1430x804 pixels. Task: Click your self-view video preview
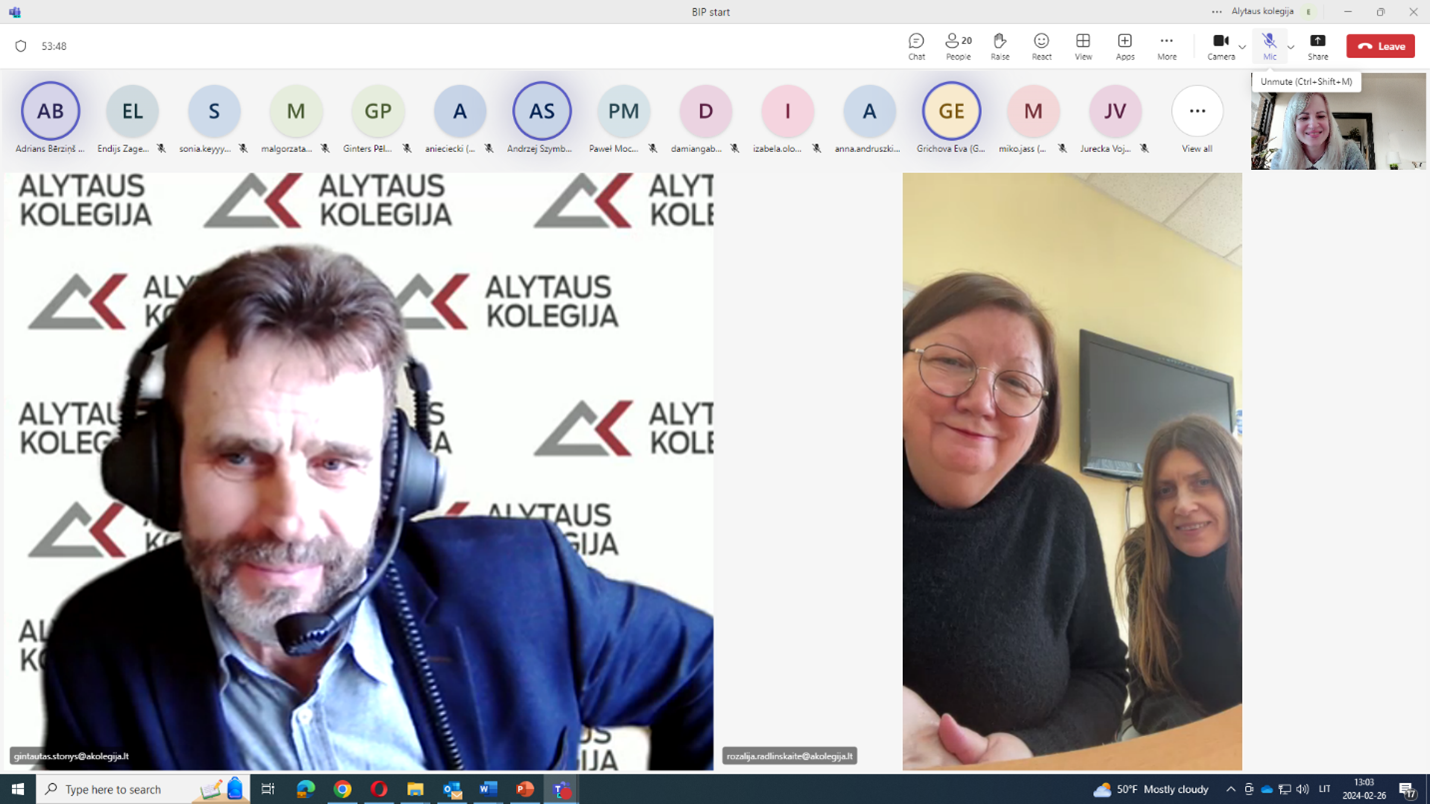[x=1338, y=121]
